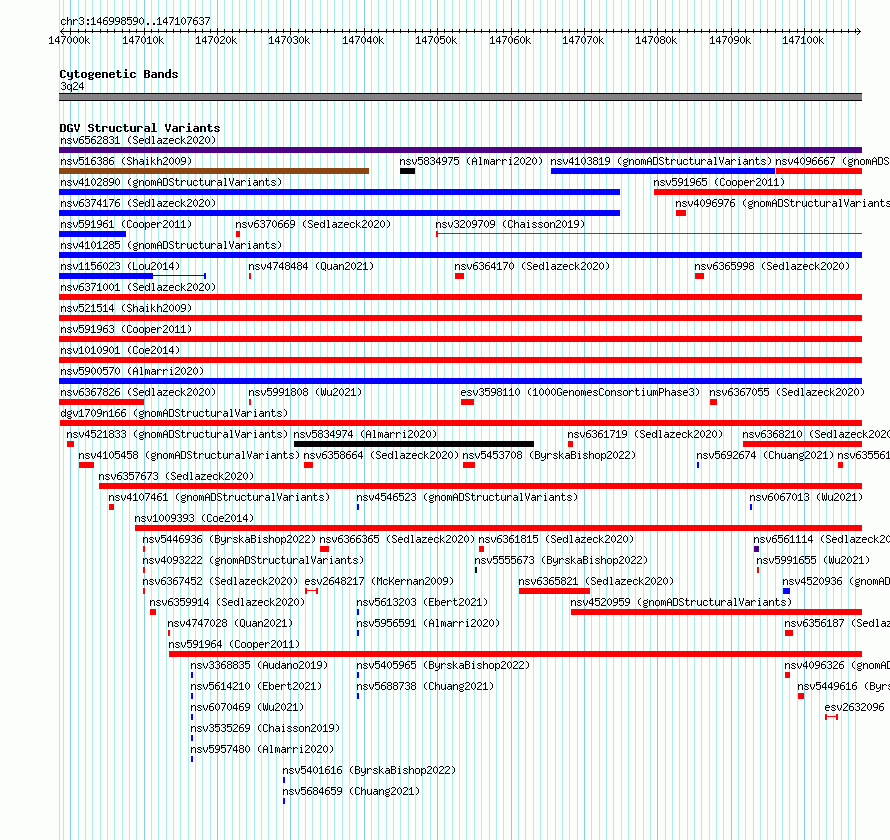890x840 pixels.
Task: Click nsv6361815 (Sedlazeck2020) label
Action: [556, 539]
